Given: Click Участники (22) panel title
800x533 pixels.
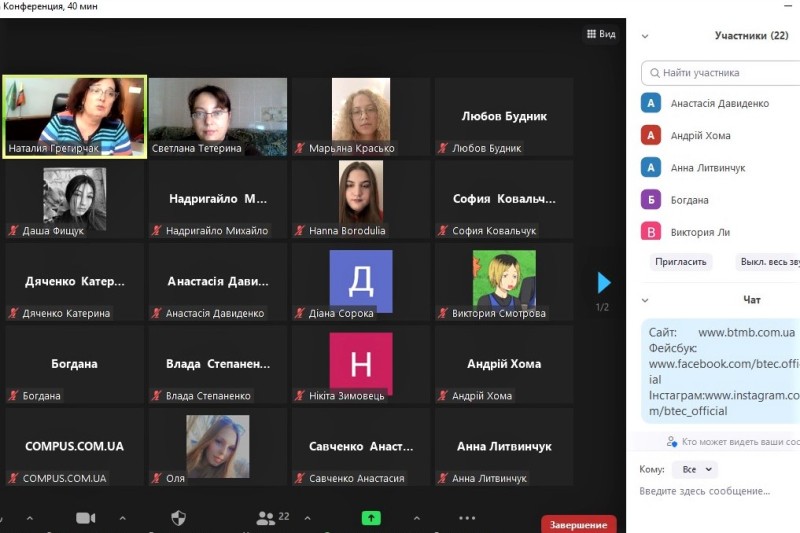Looking at the screenshot, I should coord(752,36).
